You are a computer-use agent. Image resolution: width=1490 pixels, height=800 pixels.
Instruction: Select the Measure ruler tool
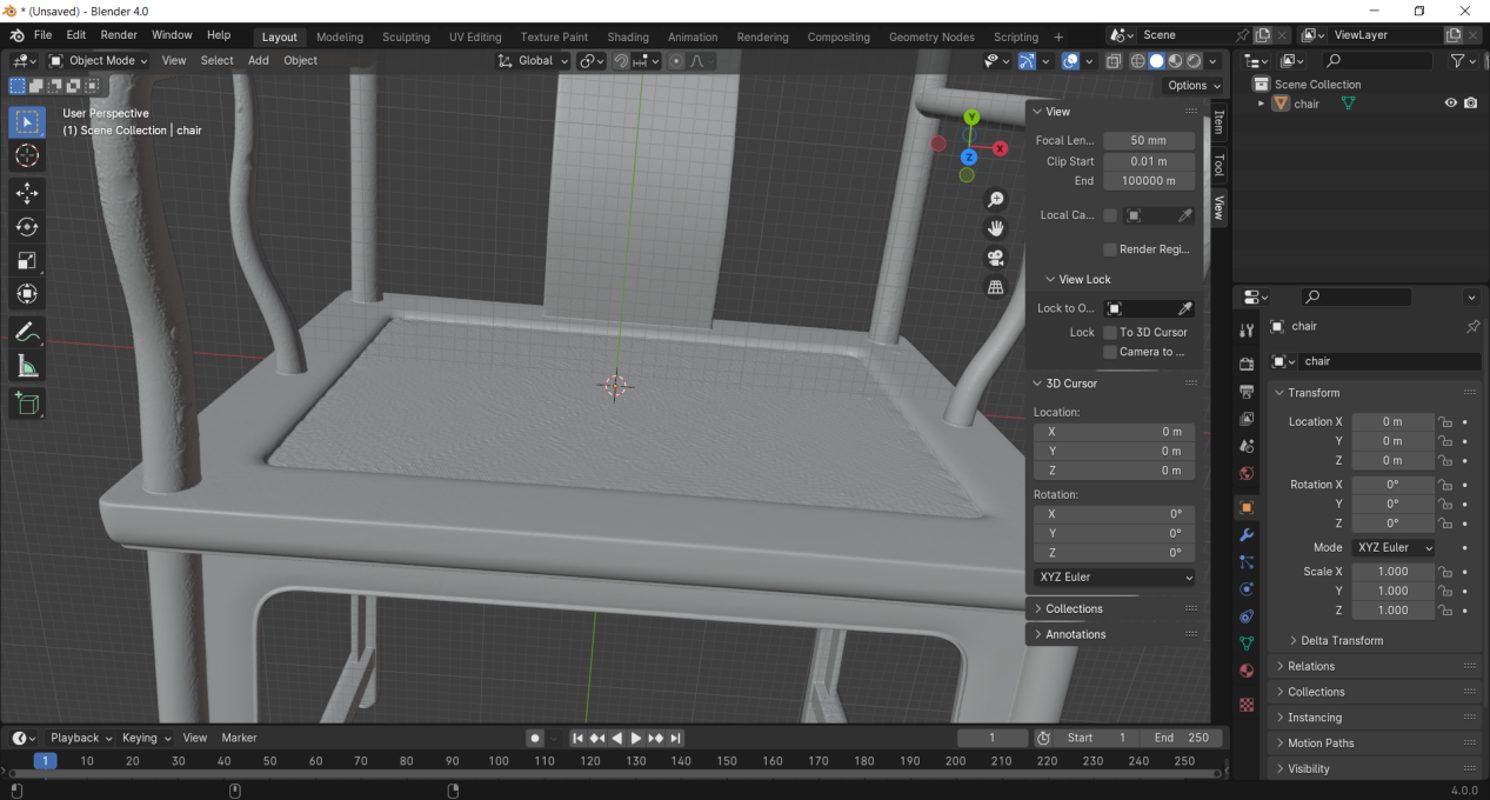pos(27,366)
